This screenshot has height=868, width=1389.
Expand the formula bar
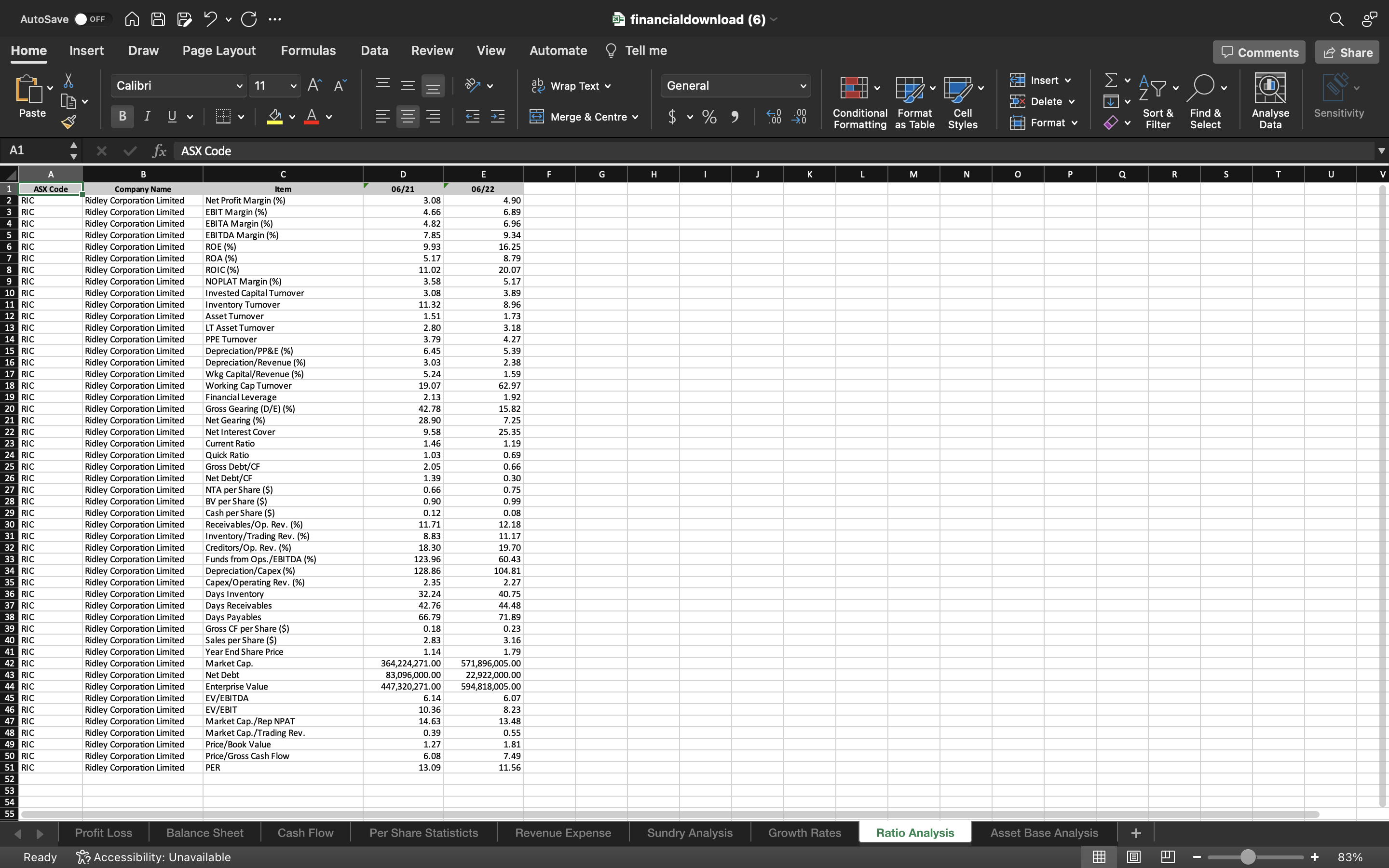(x=1381, y=151)
